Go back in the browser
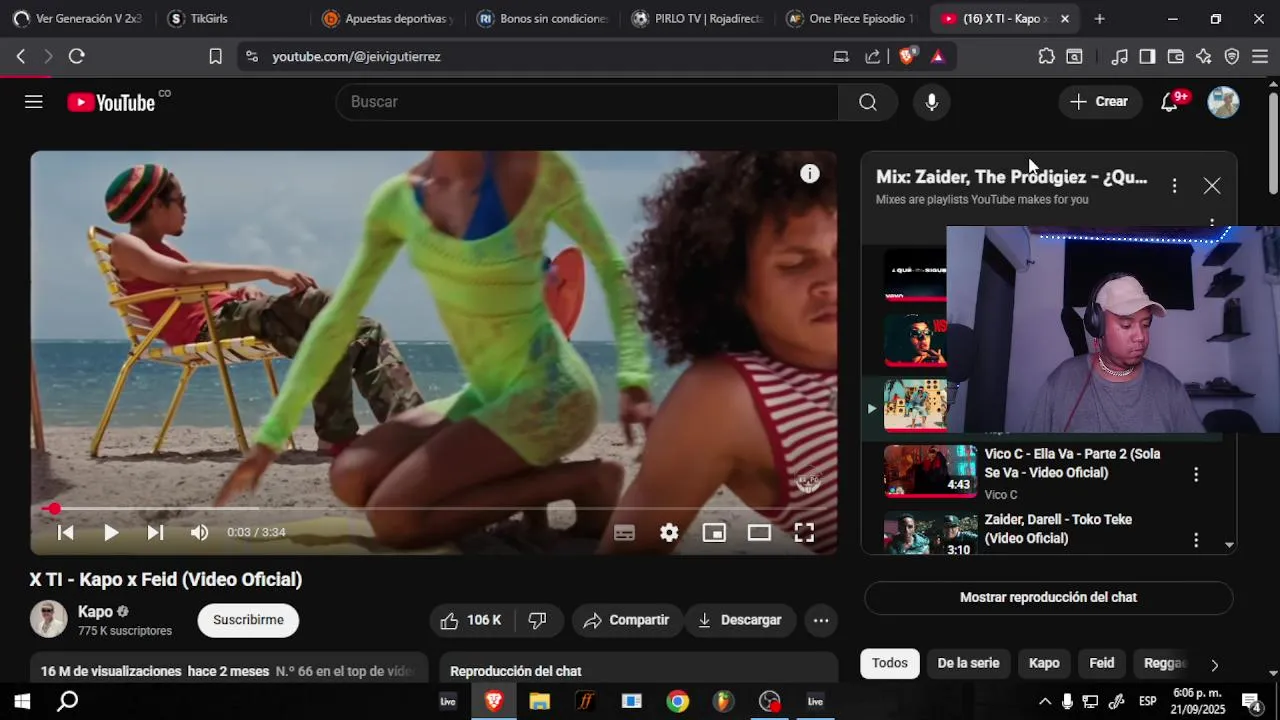 pos(21,57)
